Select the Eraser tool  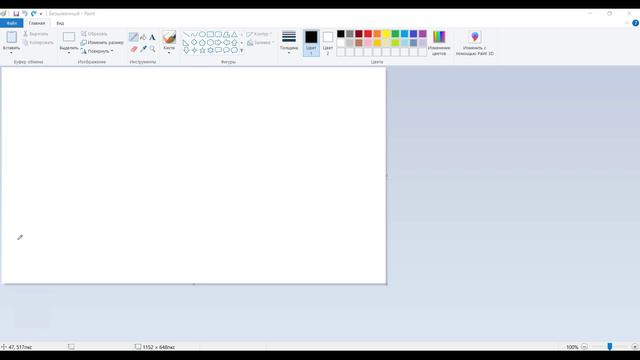coord(133,49)
